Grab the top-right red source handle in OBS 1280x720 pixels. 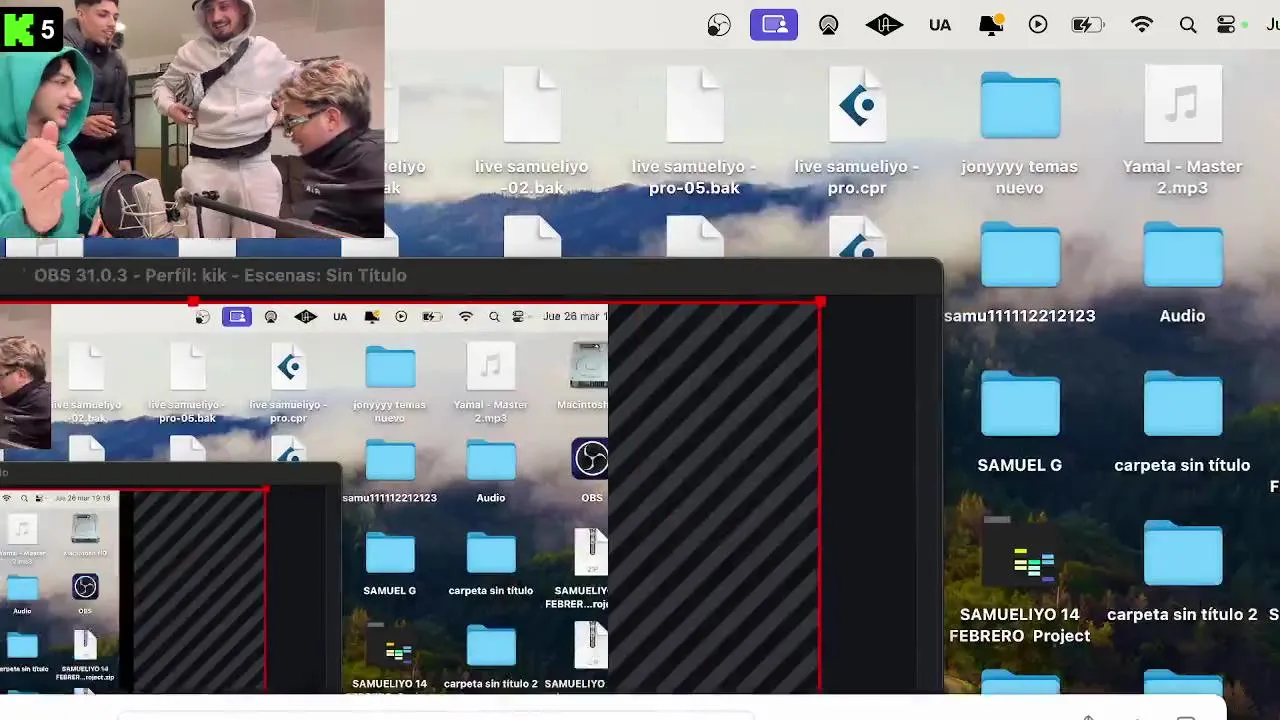[820, 302]
